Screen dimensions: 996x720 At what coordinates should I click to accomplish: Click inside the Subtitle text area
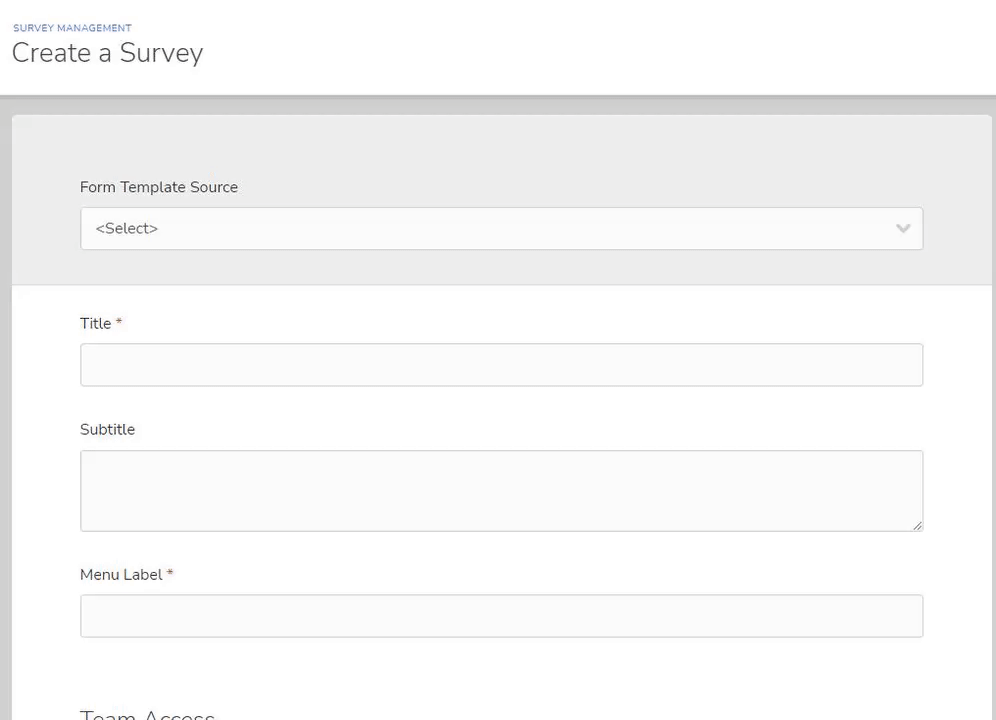point(501,491)
